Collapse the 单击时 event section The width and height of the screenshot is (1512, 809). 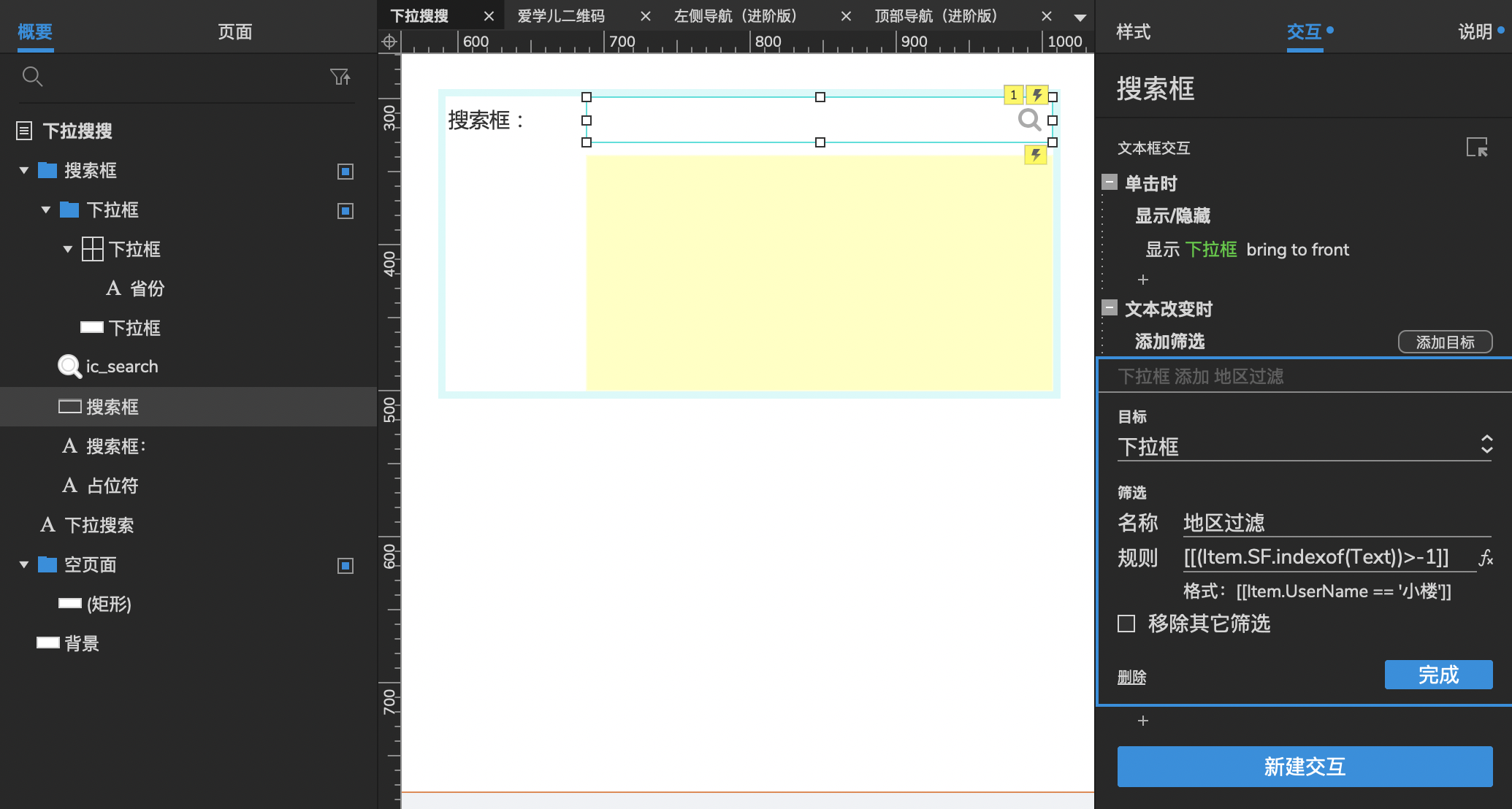point(1110,182)
